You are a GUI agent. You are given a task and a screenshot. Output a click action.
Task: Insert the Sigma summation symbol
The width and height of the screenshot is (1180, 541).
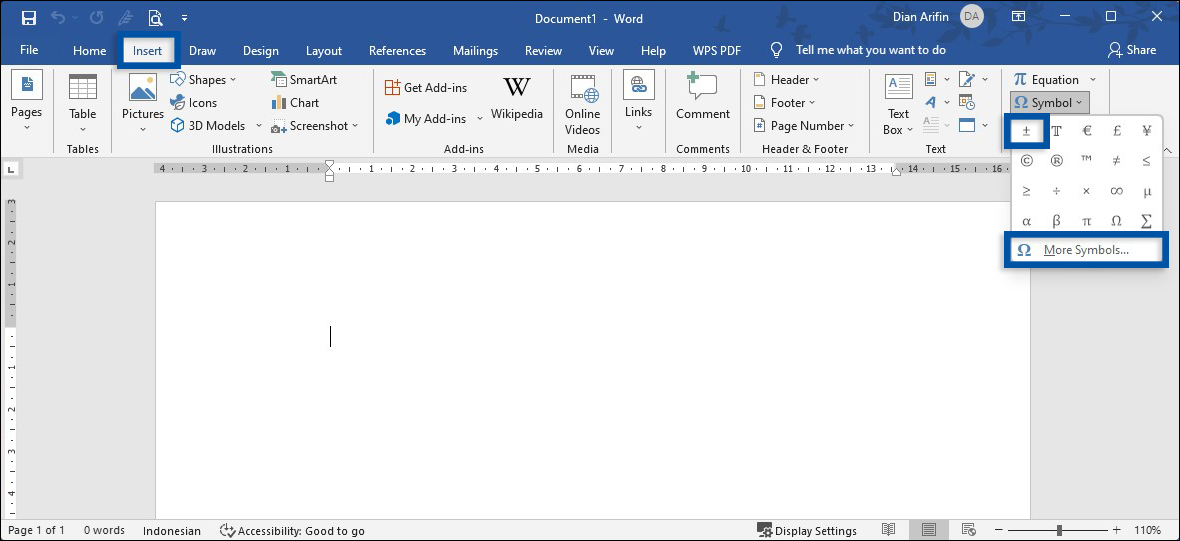coord(1146,221)
